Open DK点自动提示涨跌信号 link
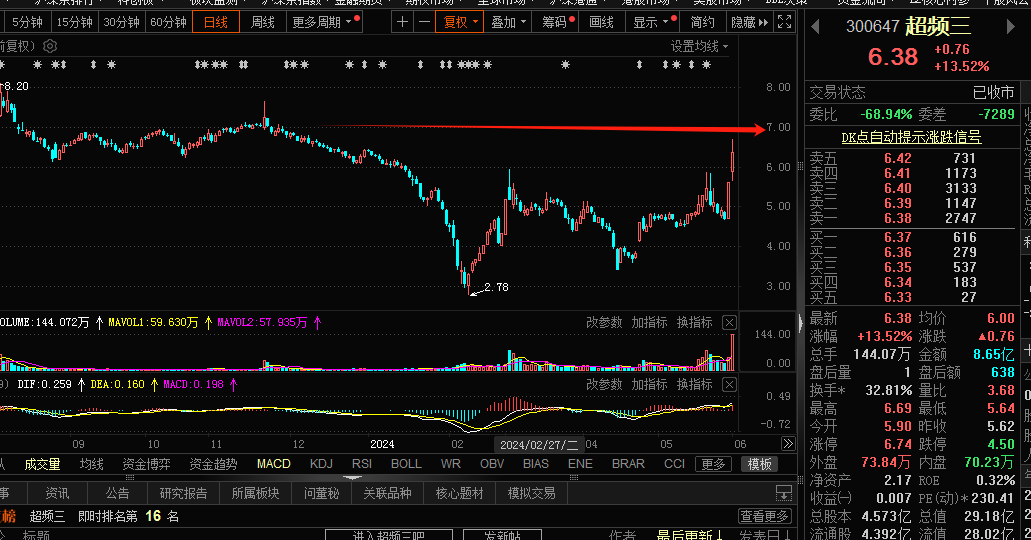This screenshot has width=1031, height=540. point(911,137)
